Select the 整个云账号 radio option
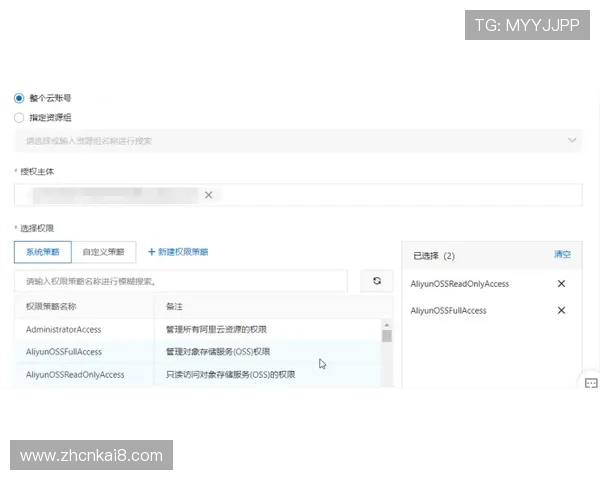This screenshot has height=480, width=600. pyautogui.click(x=19, y=98)
